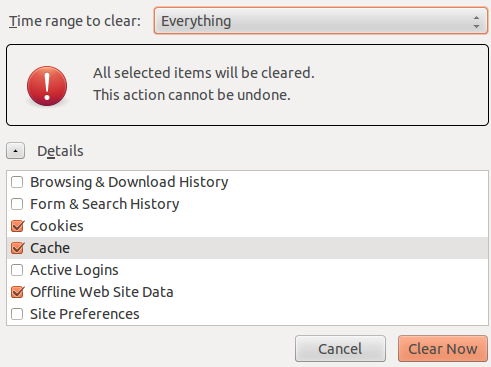This screenshot has width=491, height=367.
Task: Select the Cache row label
Action: click(50, 248)
